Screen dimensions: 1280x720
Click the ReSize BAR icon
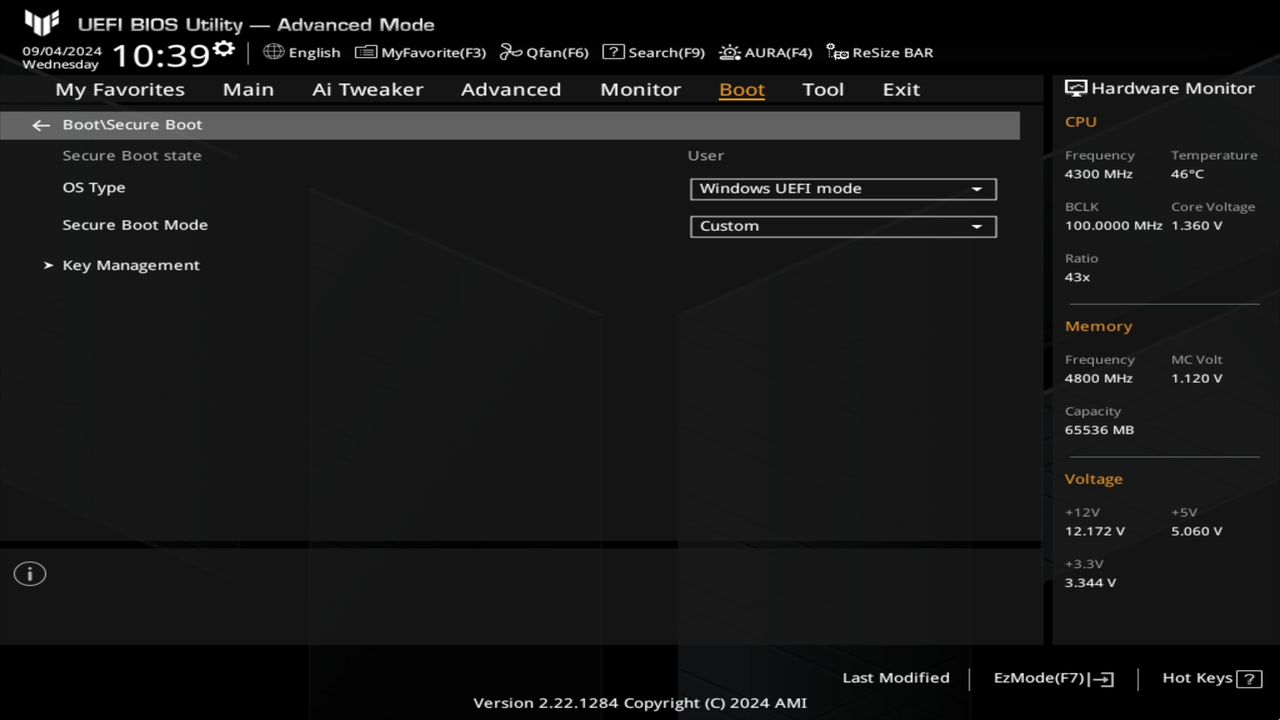pyautogui.click(x=837, y=52)
